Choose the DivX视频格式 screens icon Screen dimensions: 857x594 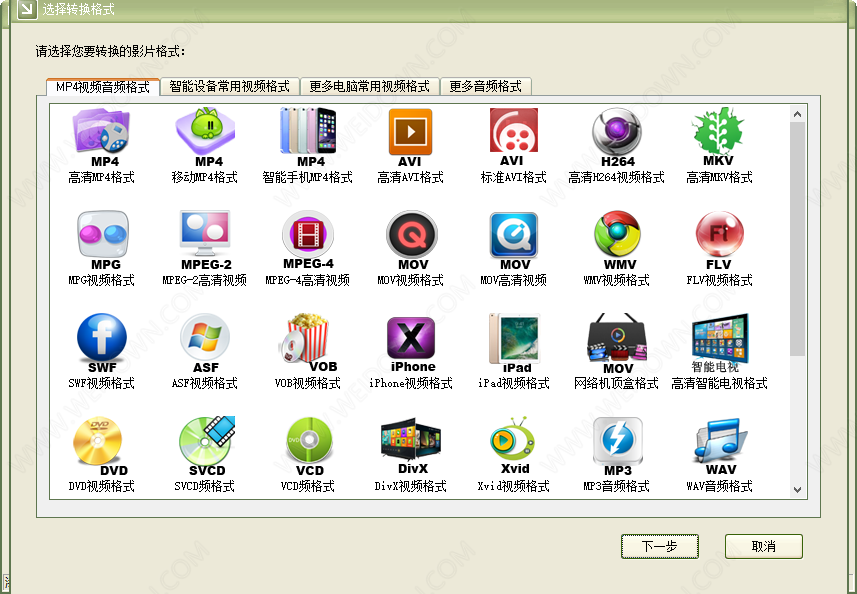411,439
